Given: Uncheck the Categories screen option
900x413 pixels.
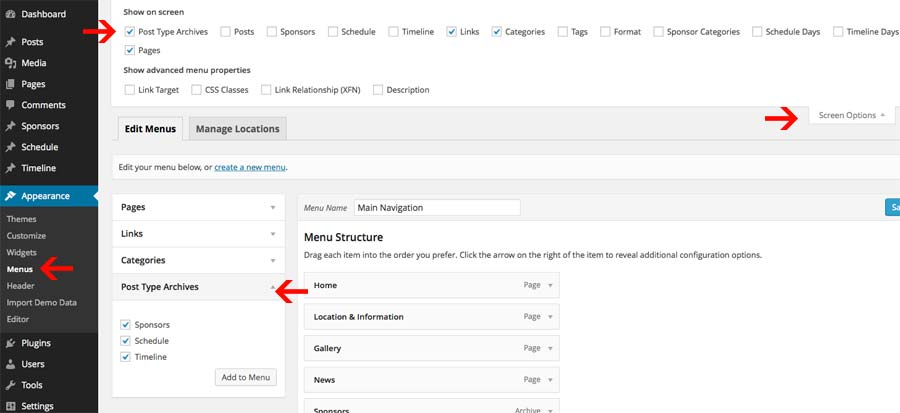Looking at the screenshot, I should click(497, 32).
